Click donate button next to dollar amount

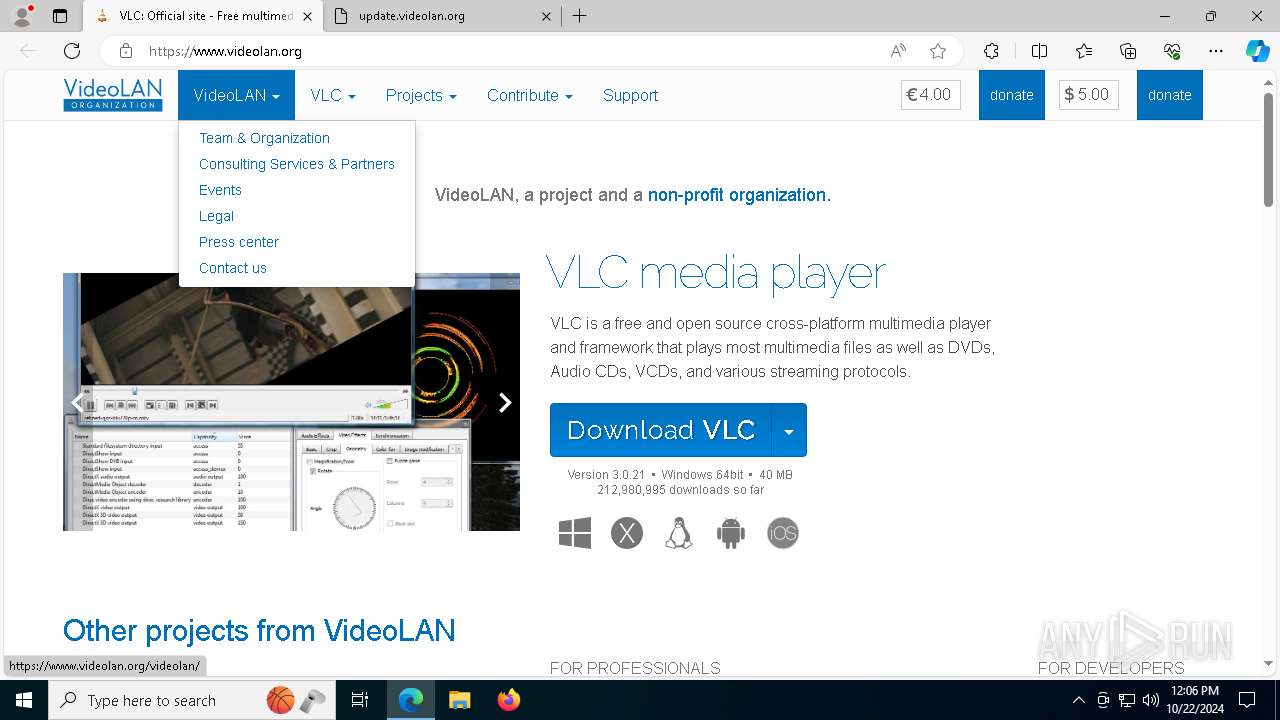pos(1170,95)
